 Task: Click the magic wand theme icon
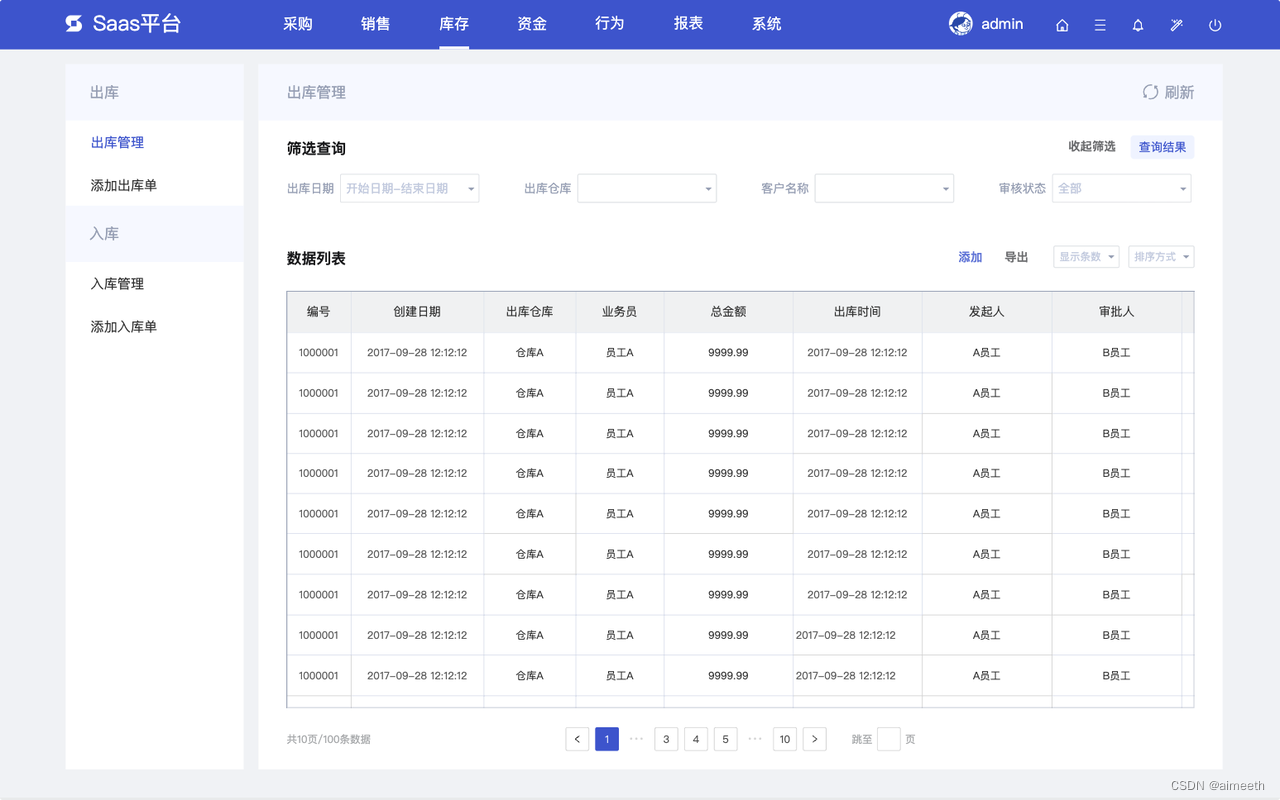[x=1176, y=25]
